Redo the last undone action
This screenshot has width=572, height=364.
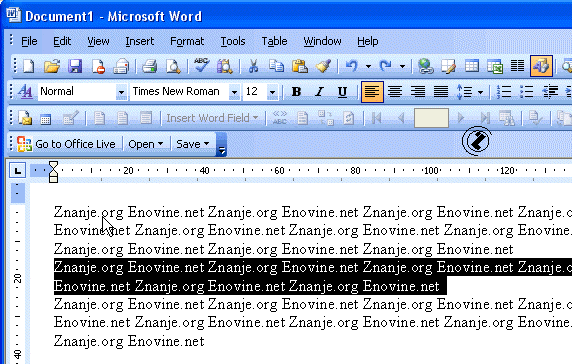tap(386, 66)
